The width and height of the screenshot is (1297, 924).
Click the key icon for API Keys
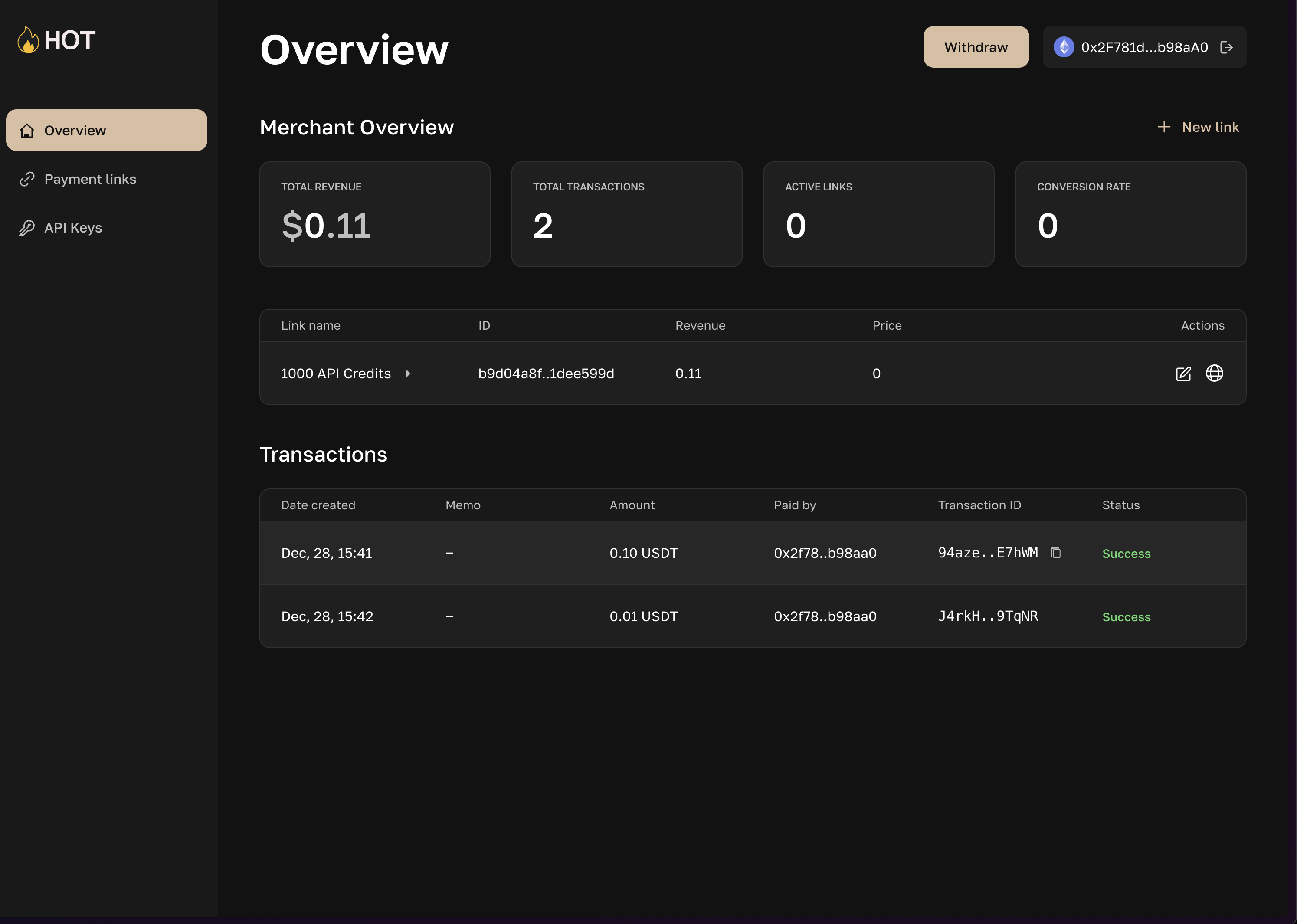pyautogui.click(x=27, y=228)
